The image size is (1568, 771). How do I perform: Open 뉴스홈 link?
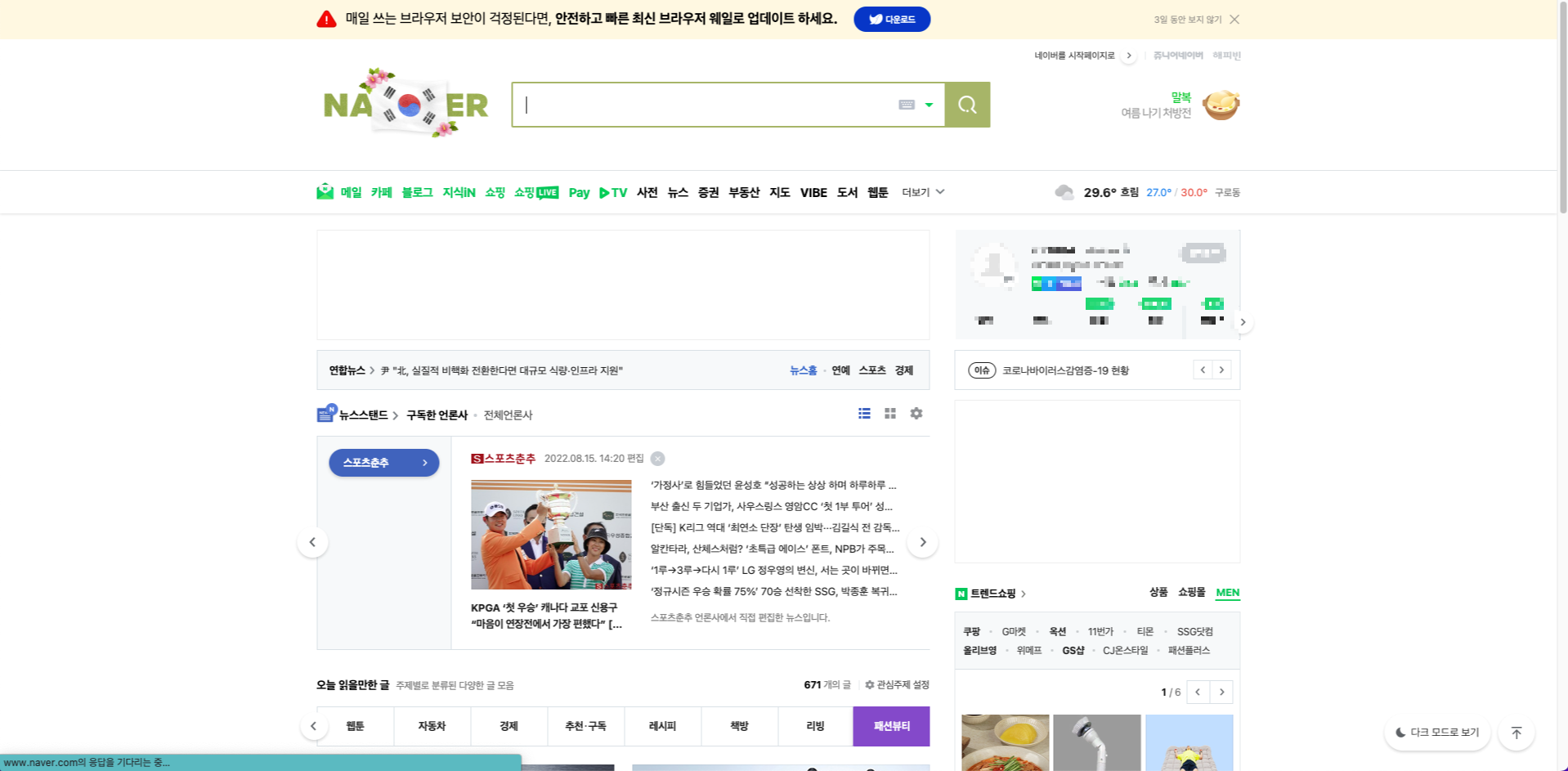(x=803, y=370)
